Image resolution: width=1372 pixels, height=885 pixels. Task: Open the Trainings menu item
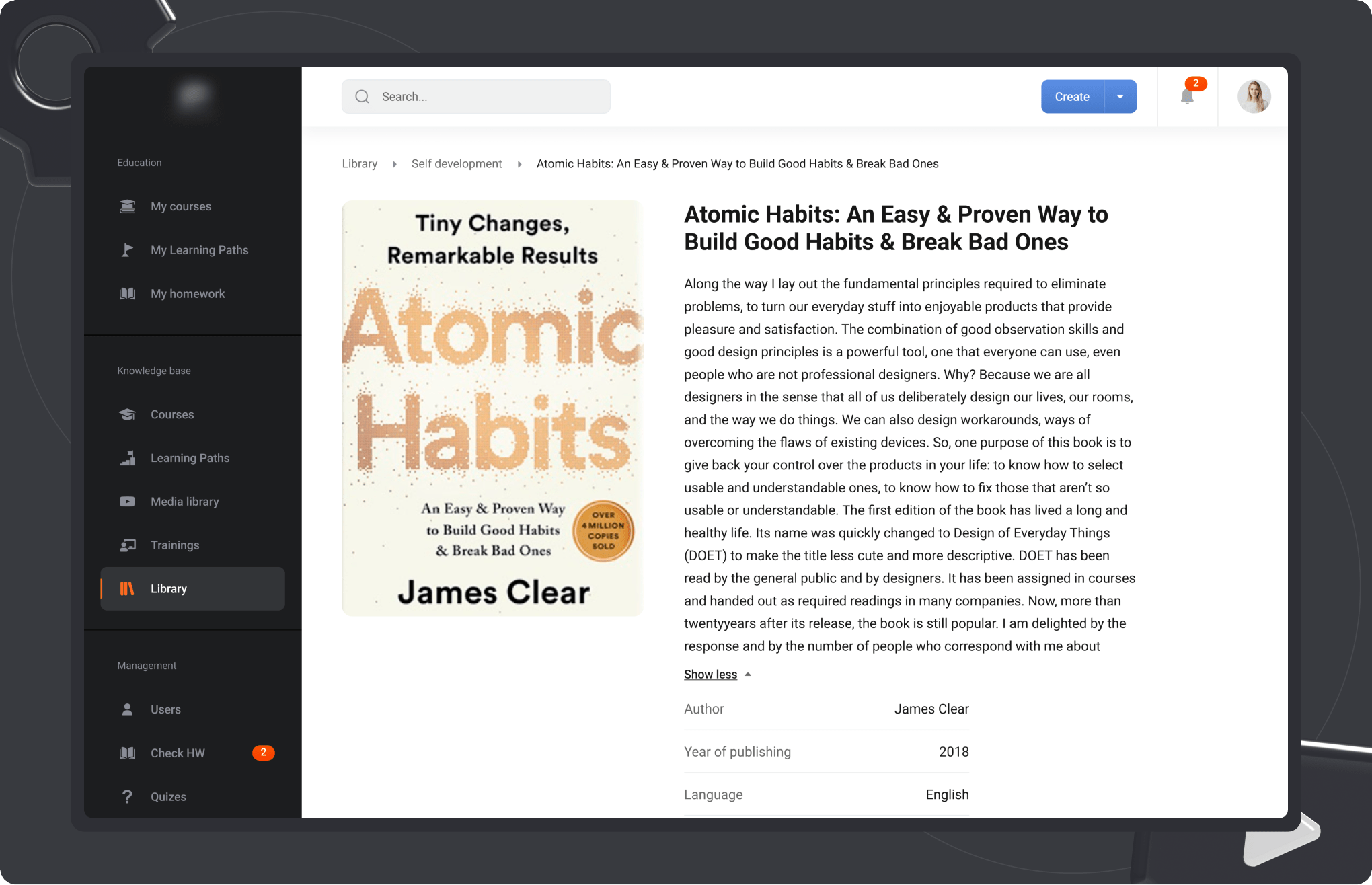(192, 545)
